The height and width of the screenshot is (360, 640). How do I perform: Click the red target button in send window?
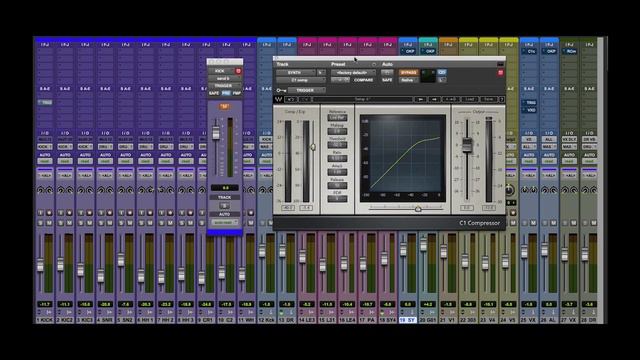238,71
